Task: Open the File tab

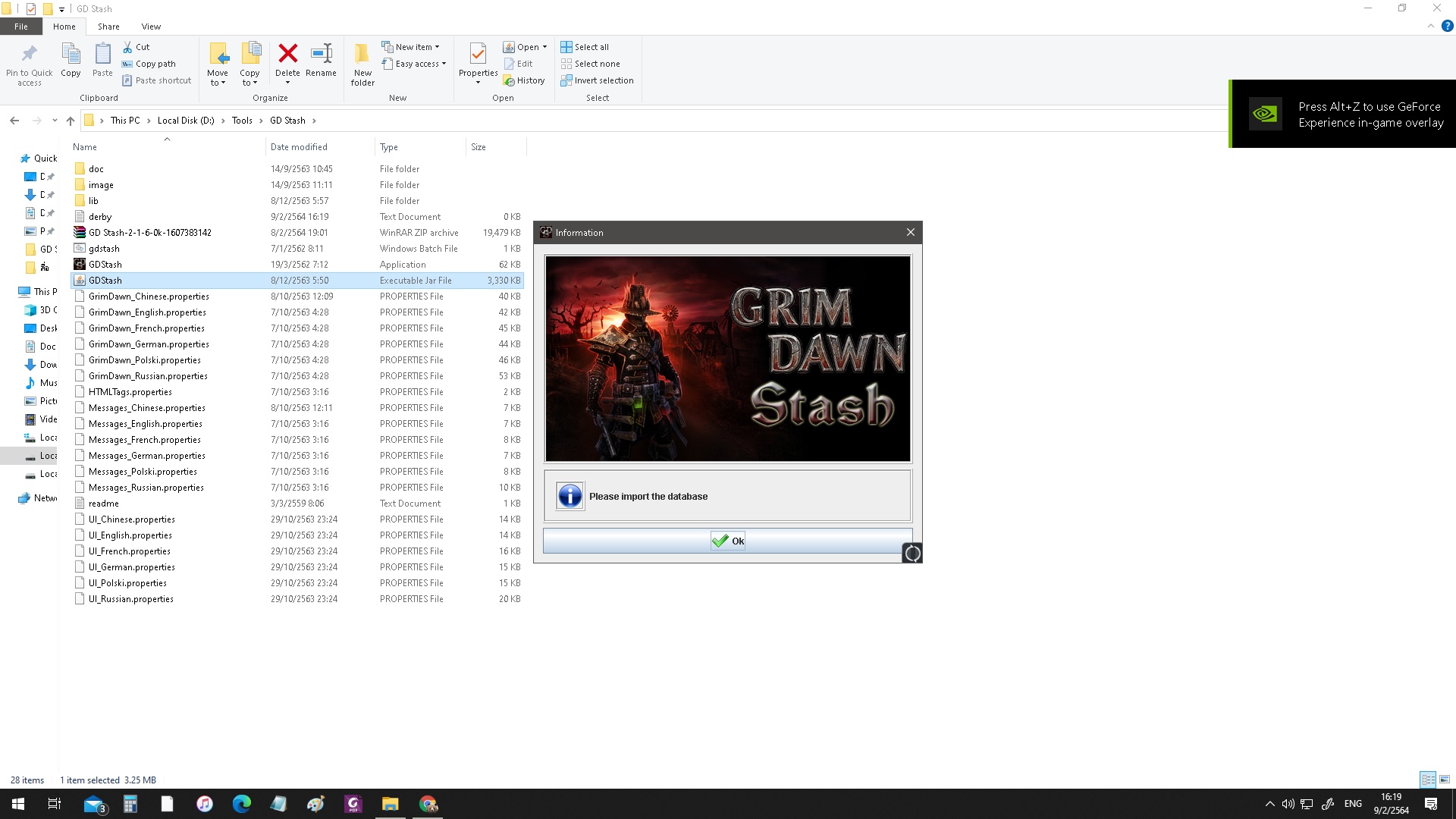Action: 21,27
